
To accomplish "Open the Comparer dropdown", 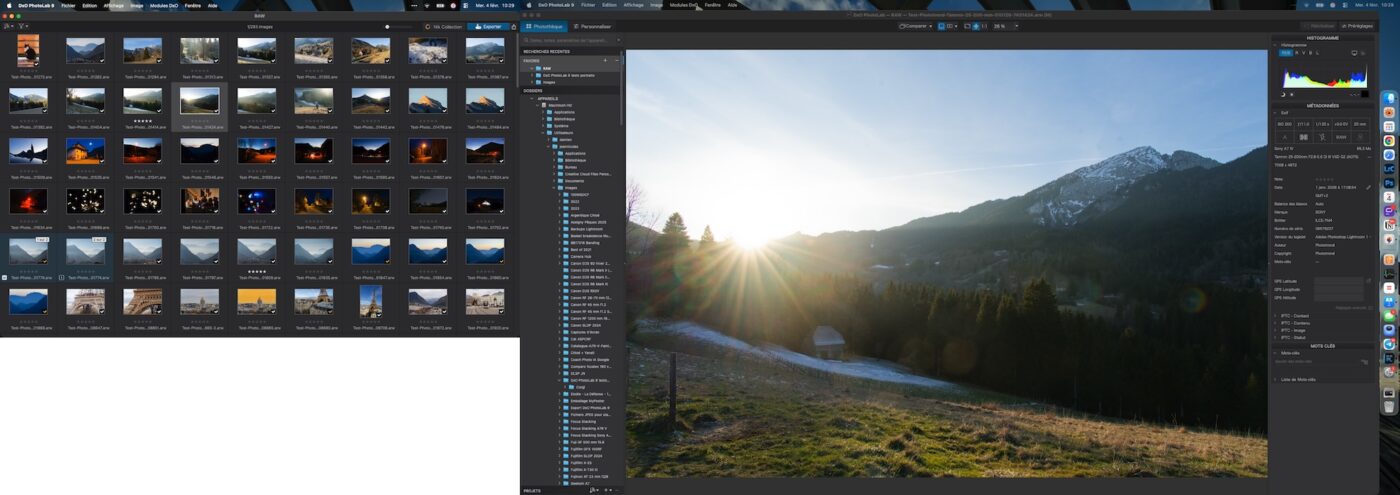I will pyautogui.click(x=915, y=26).
